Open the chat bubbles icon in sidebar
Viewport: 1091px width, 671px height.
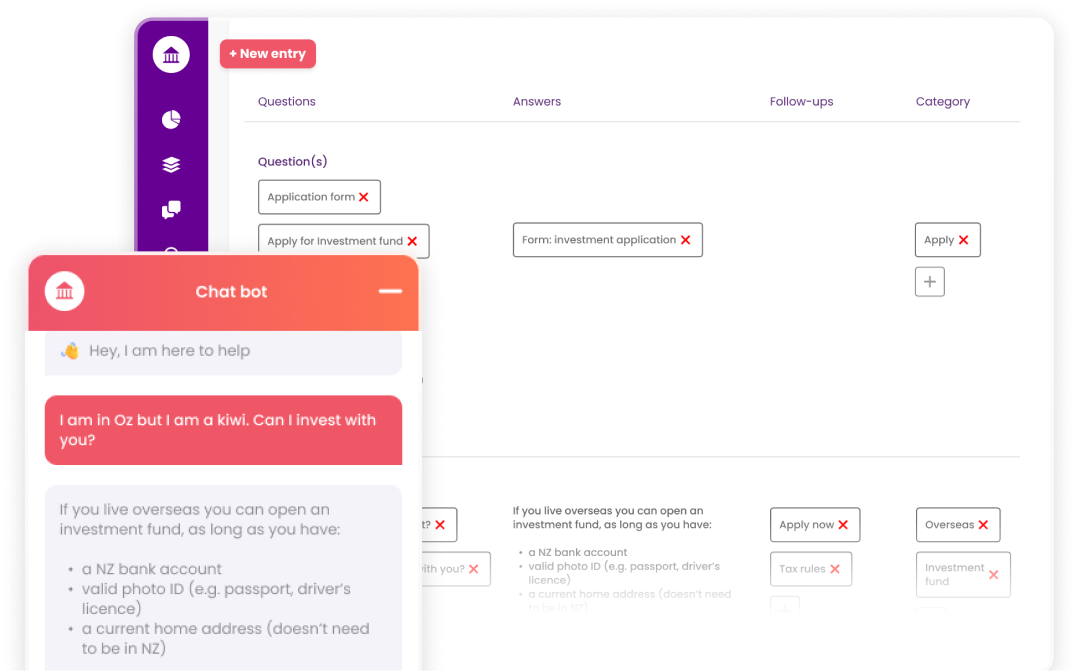point(171,210)
